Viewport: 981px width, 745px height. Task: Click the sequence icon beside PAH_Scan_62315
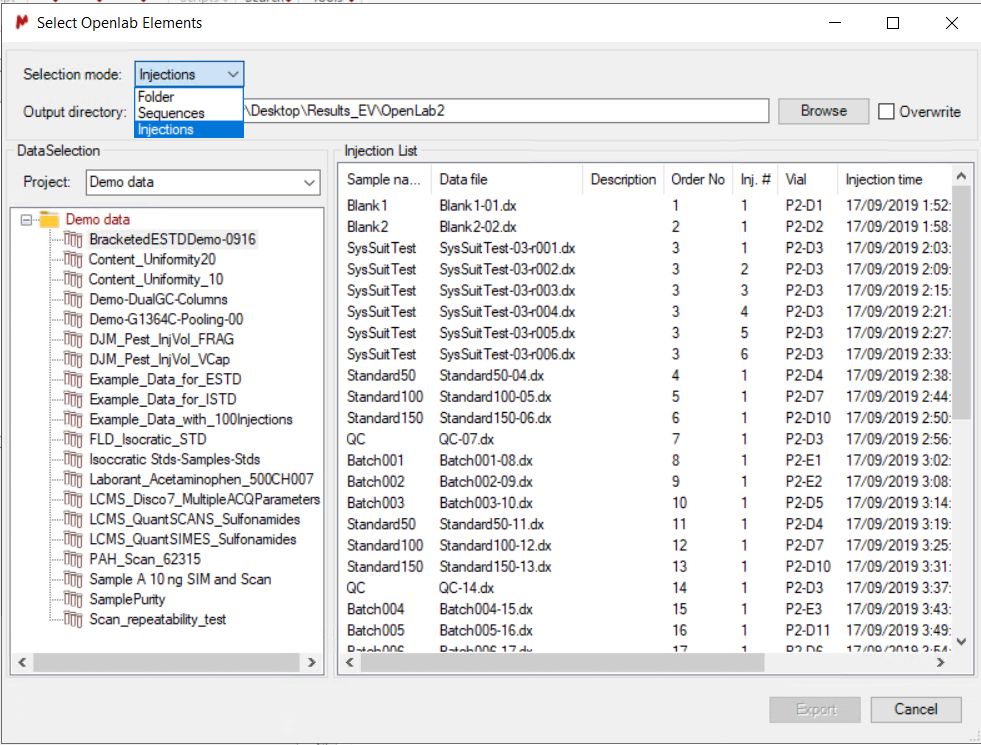(x=73, y=560)
